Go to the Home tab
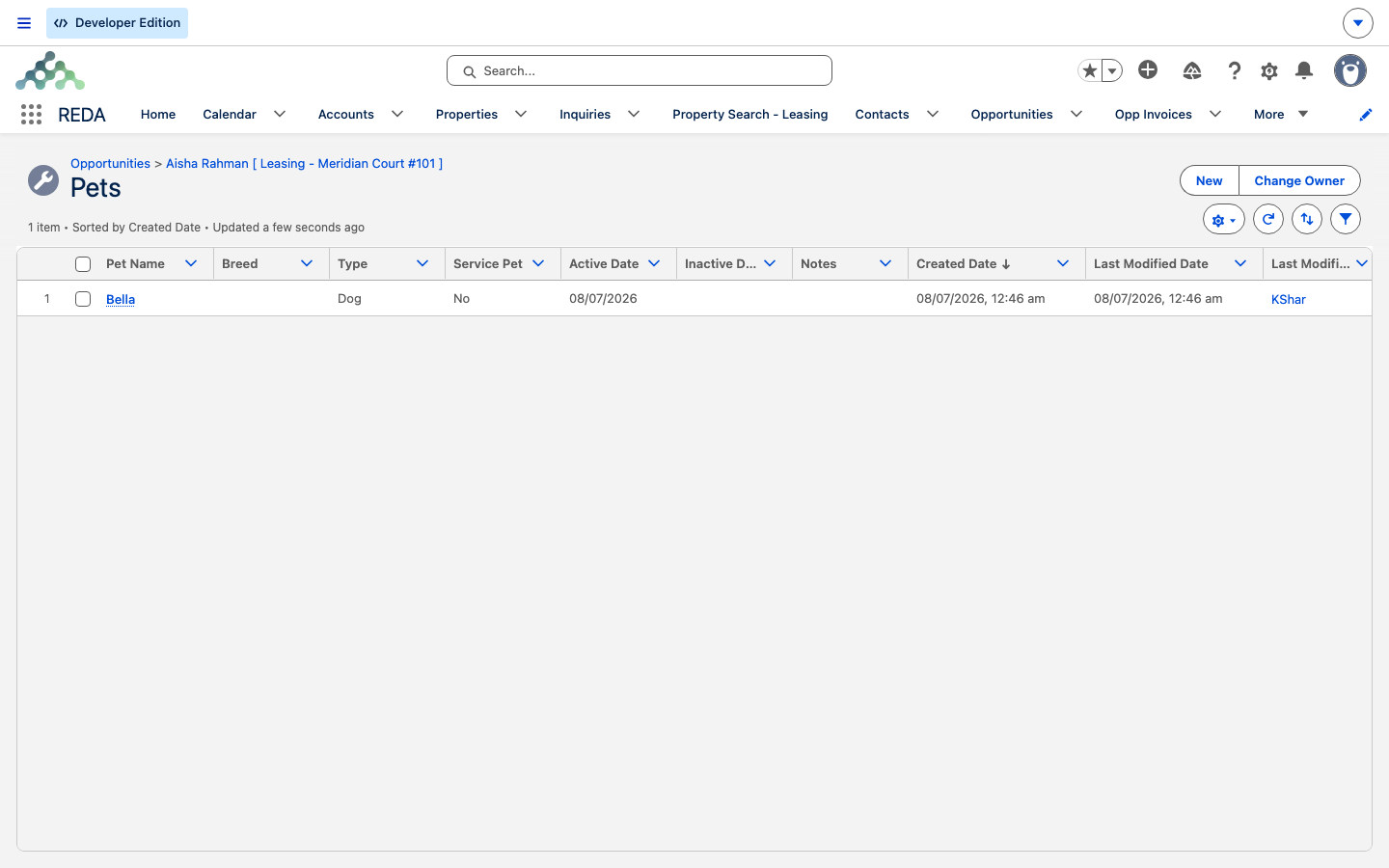 click(x=158, y=114)
